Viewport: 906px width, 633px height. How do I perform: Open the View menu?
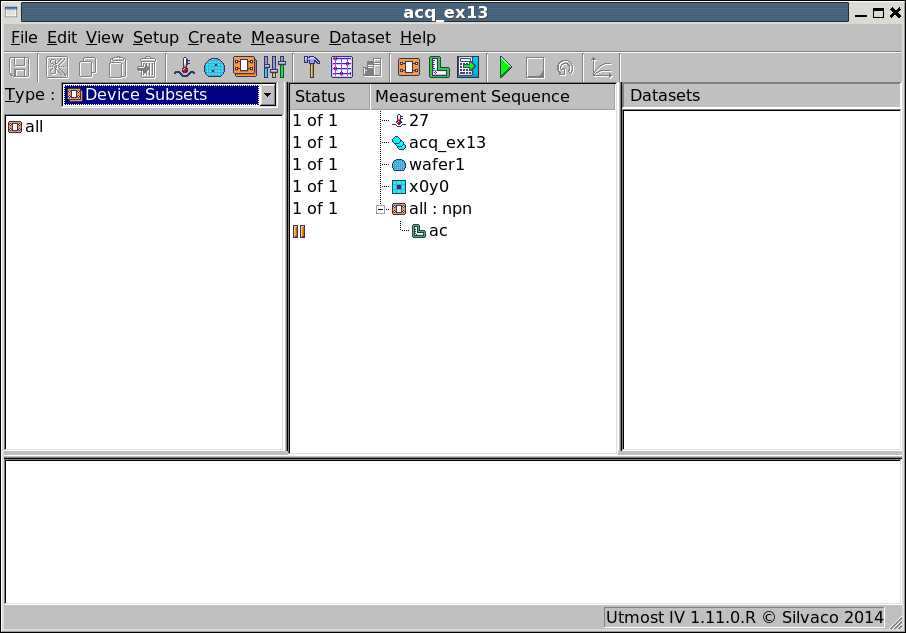pyautogui.click(x=105, y=38)
